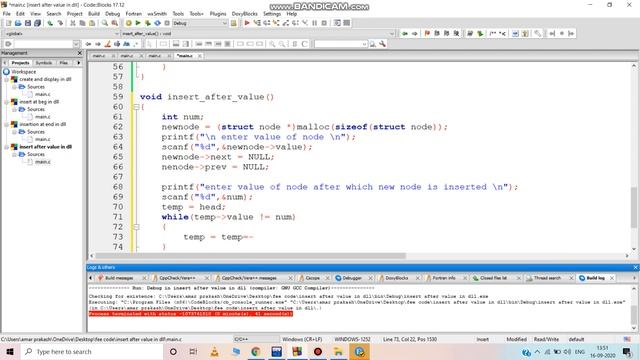The height and width of the screenshot is (360, 640).
Task: Click the Build gear icon
Action: pyautogui.click(x=129, y=23)
